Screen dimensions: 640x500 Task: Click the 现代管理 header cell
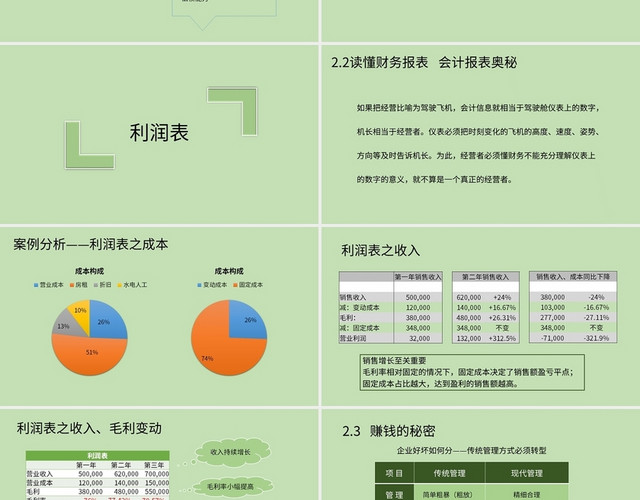coord(527,473)
